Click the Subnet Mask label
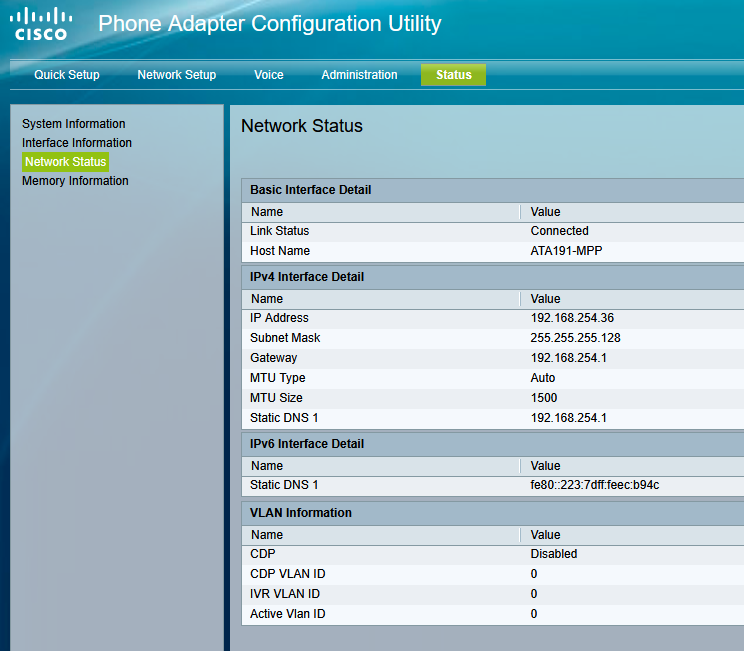Image resolution: width=744 pixels, height=651 pixels. (285, 338)
